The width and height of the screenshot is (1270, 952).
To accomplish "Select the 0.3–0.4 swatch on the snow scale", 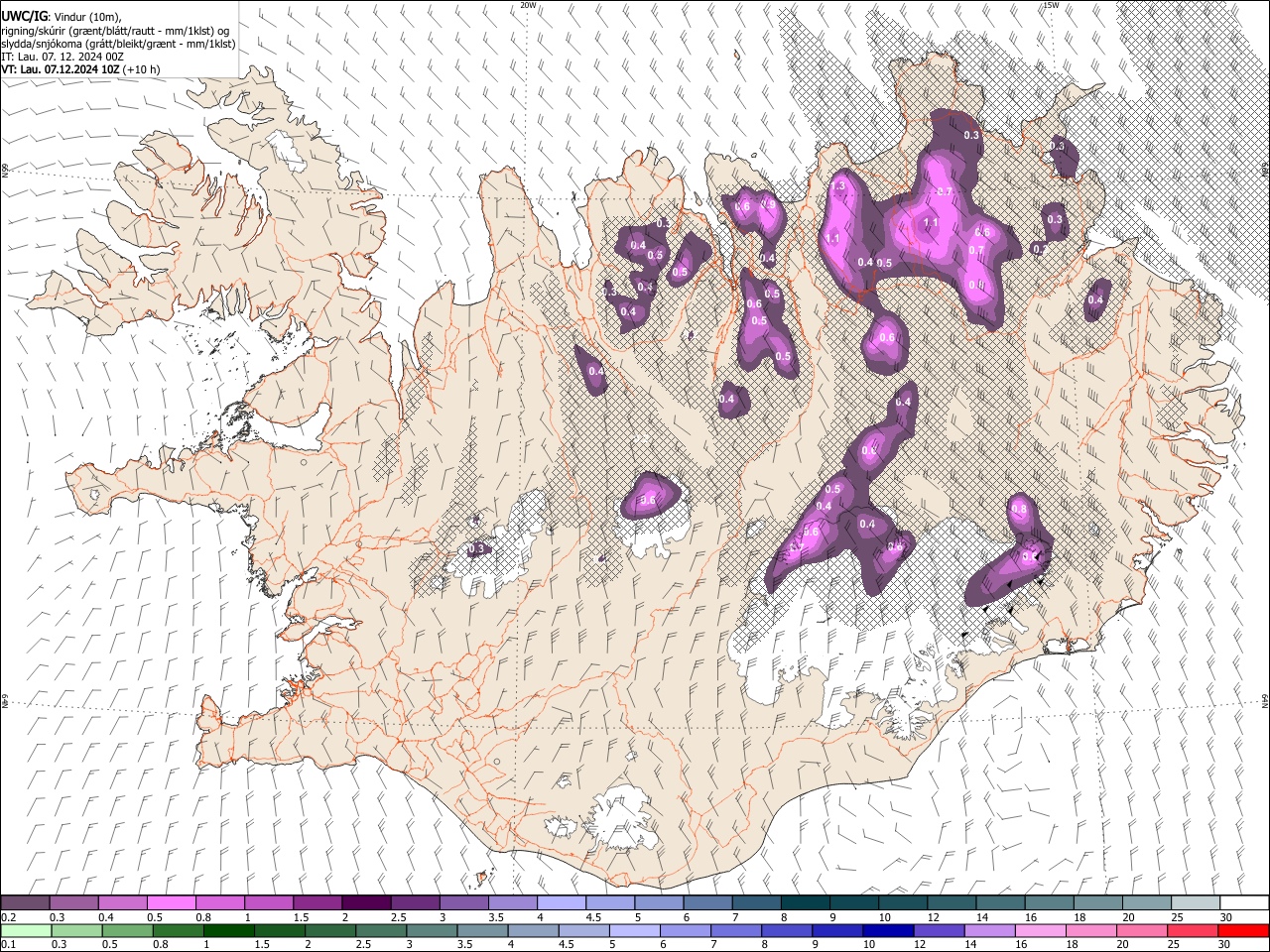I will coord(74,903).
